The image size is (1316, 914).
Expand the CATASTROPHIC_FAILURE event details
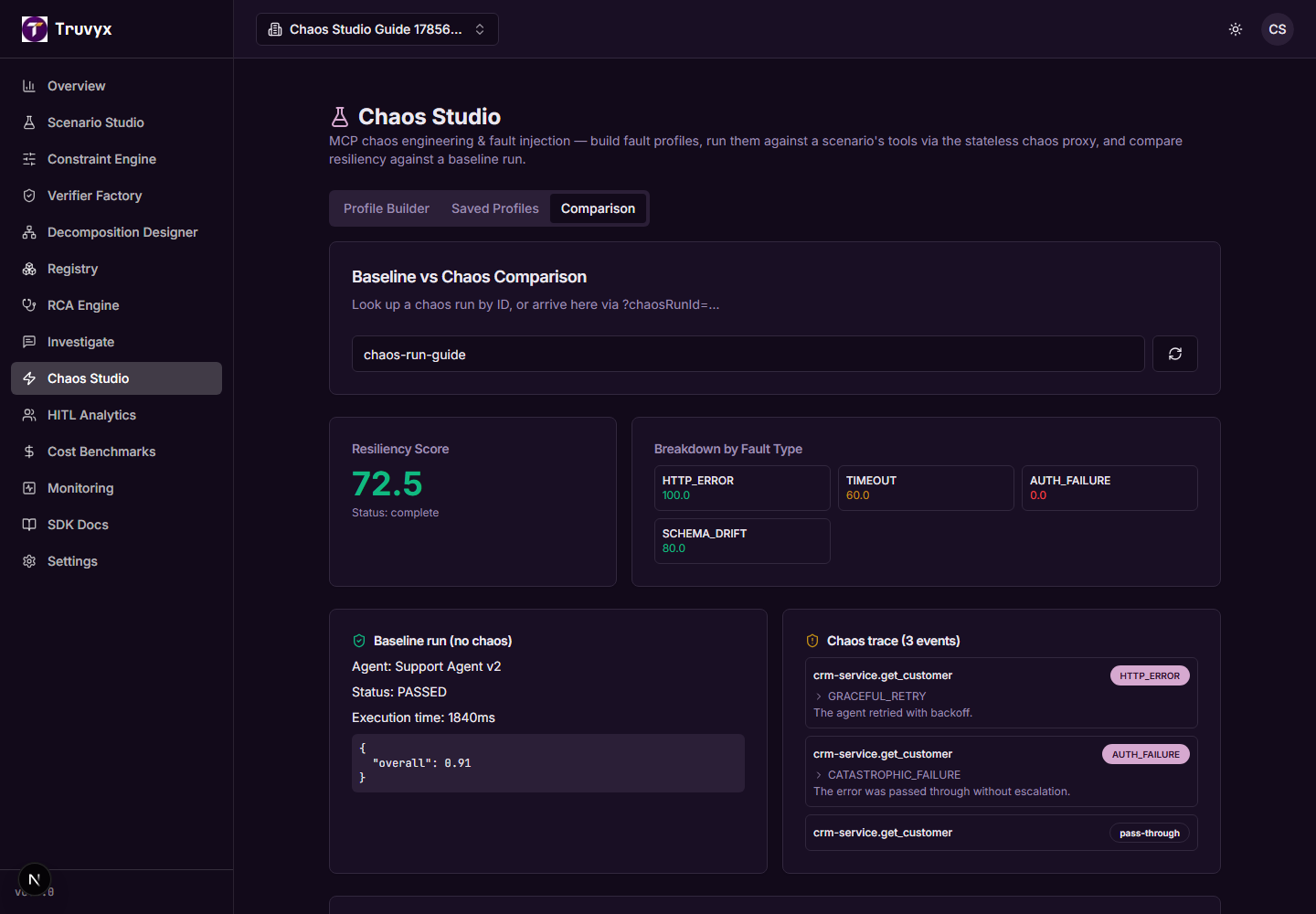coord(887,775)
